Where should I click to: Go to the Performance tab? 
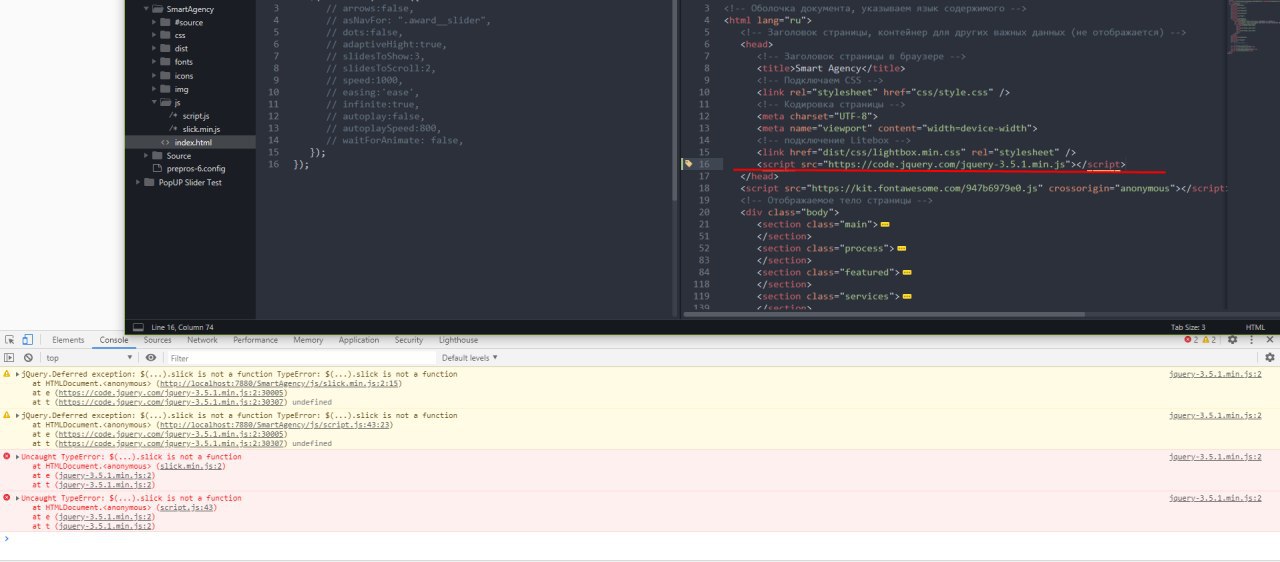pos(255,340)
